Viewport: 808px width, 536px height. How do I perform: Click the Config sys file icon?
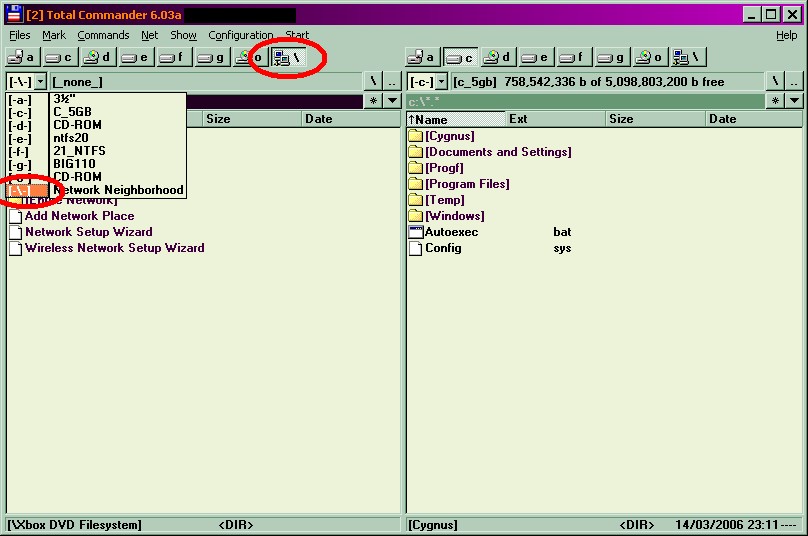415,248
